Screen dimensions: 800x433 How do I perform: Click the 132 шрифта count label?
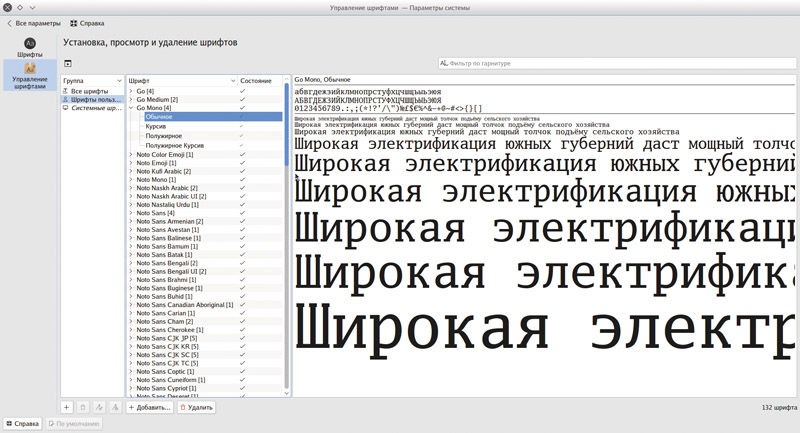tap(779, 407)
